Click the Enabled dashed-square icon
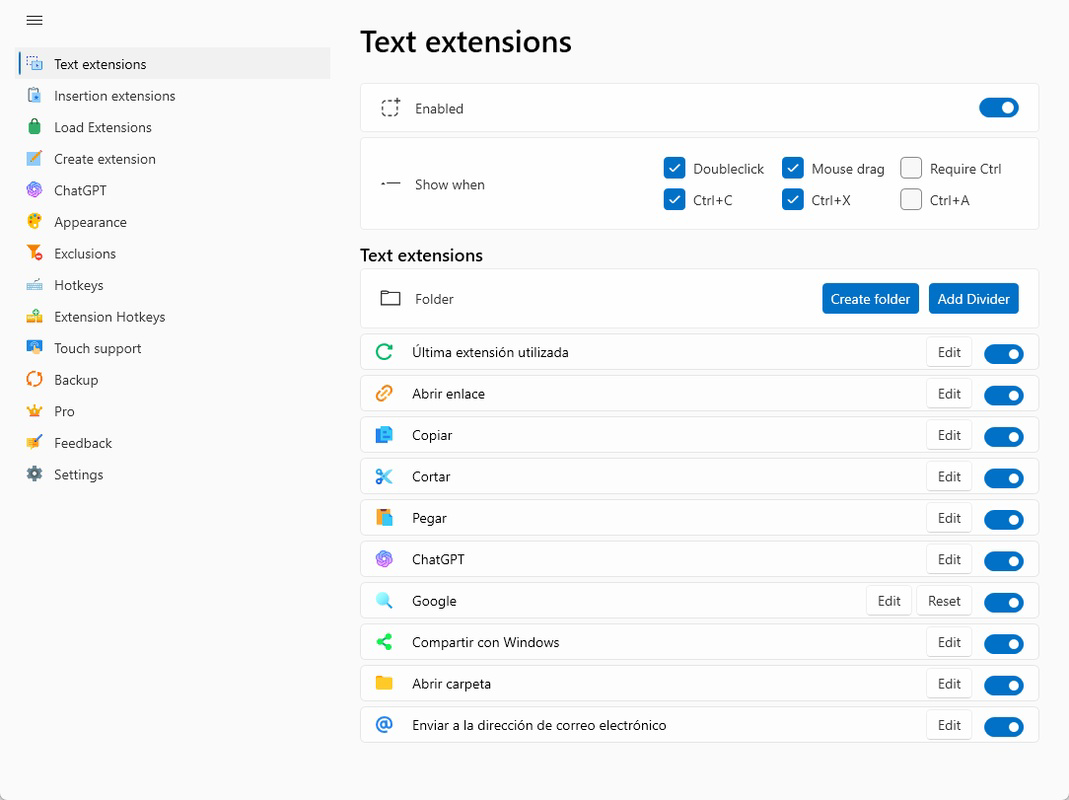1069x800 pixels. [390, 108]
